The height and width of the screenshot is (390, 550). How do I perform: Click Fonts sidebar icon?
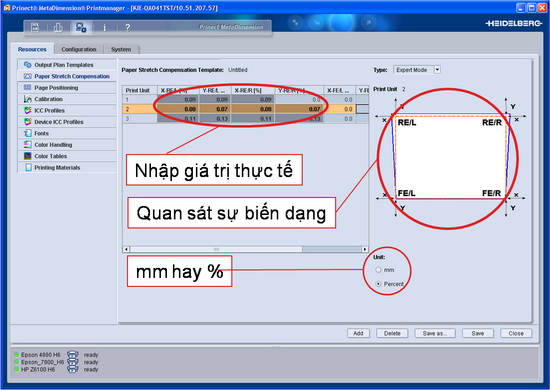pos(27,133)
